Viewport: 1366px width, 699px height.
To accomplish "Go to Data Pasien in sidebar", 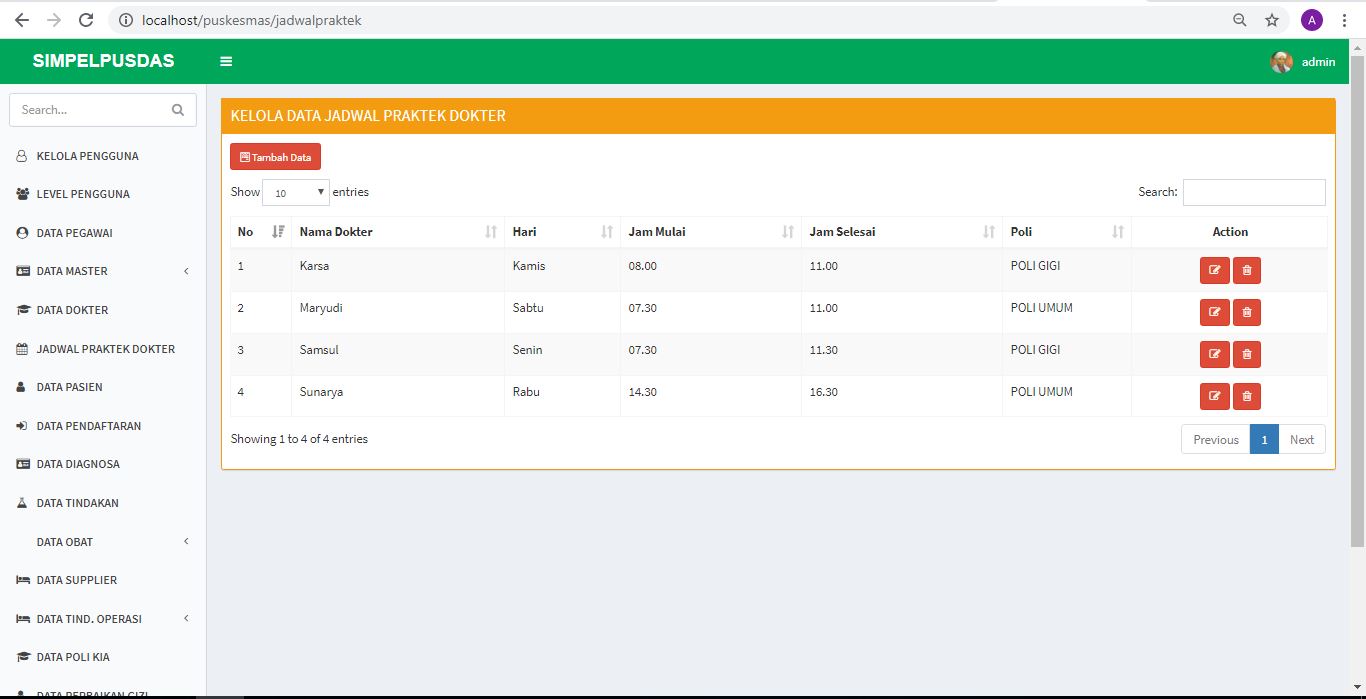I will pyautogui.click(x=69, y=387).
